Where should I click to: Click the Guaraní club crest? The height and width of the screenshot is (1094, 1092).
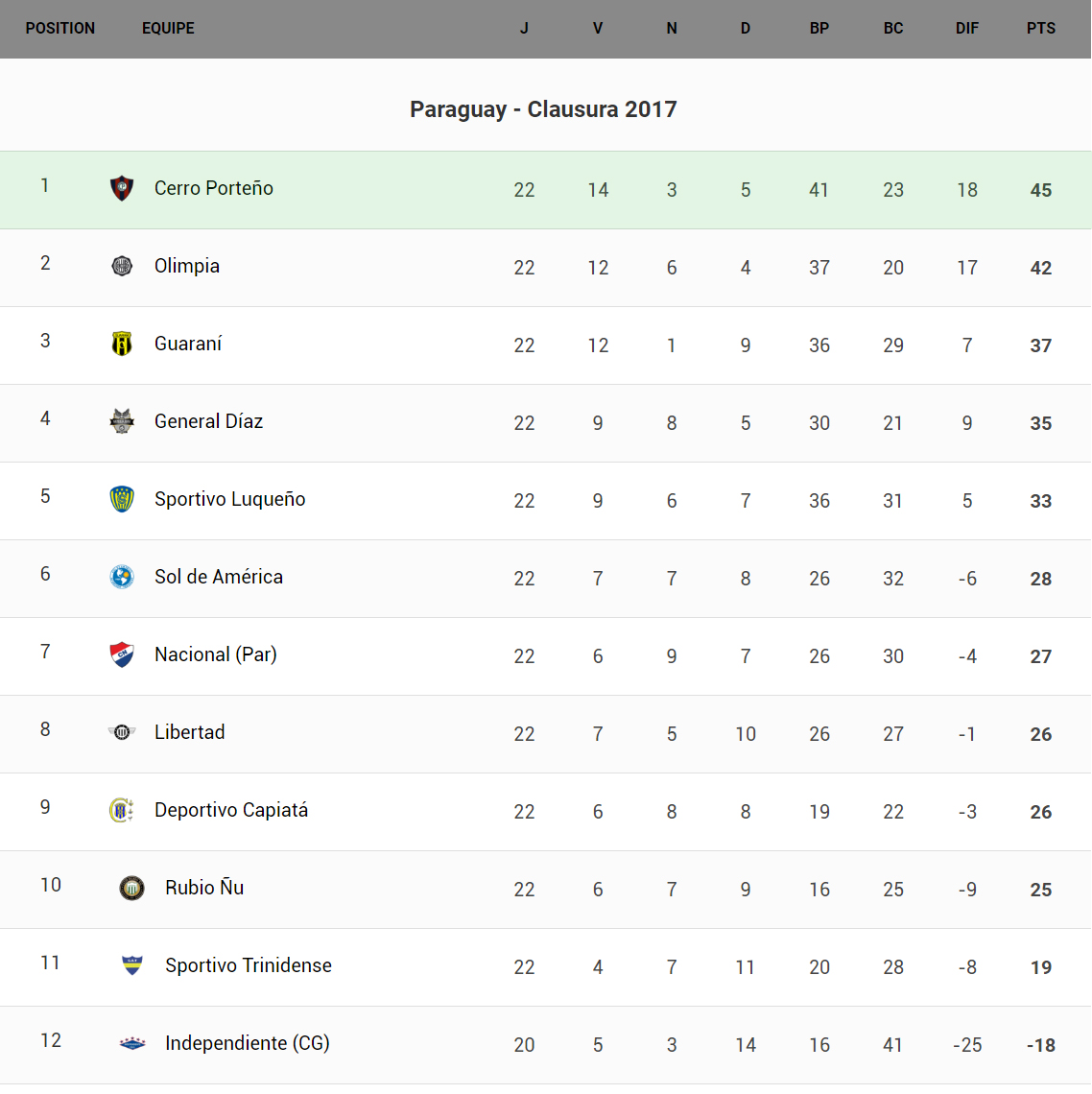pyautogui.click(x=122, y=344)
